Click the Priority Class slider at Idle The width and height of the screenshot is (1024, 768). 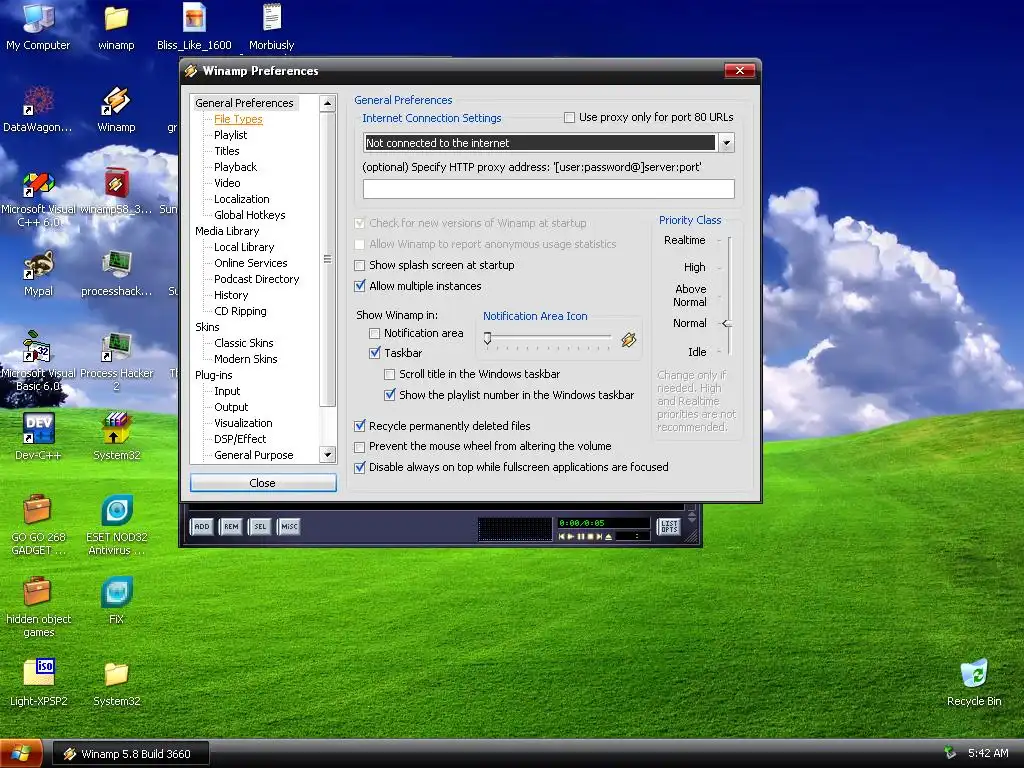(x=727, y=352)
